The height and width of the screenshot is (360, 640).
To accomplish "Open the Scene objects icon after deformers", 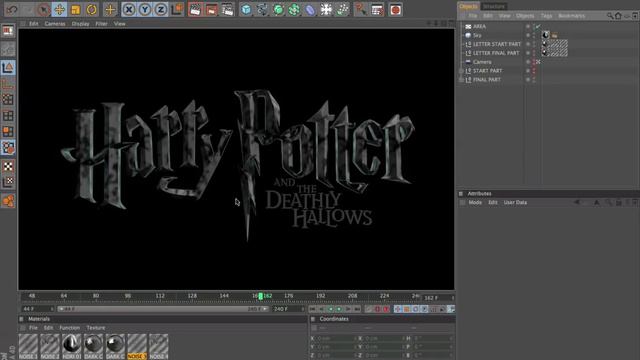I will 326,9.
